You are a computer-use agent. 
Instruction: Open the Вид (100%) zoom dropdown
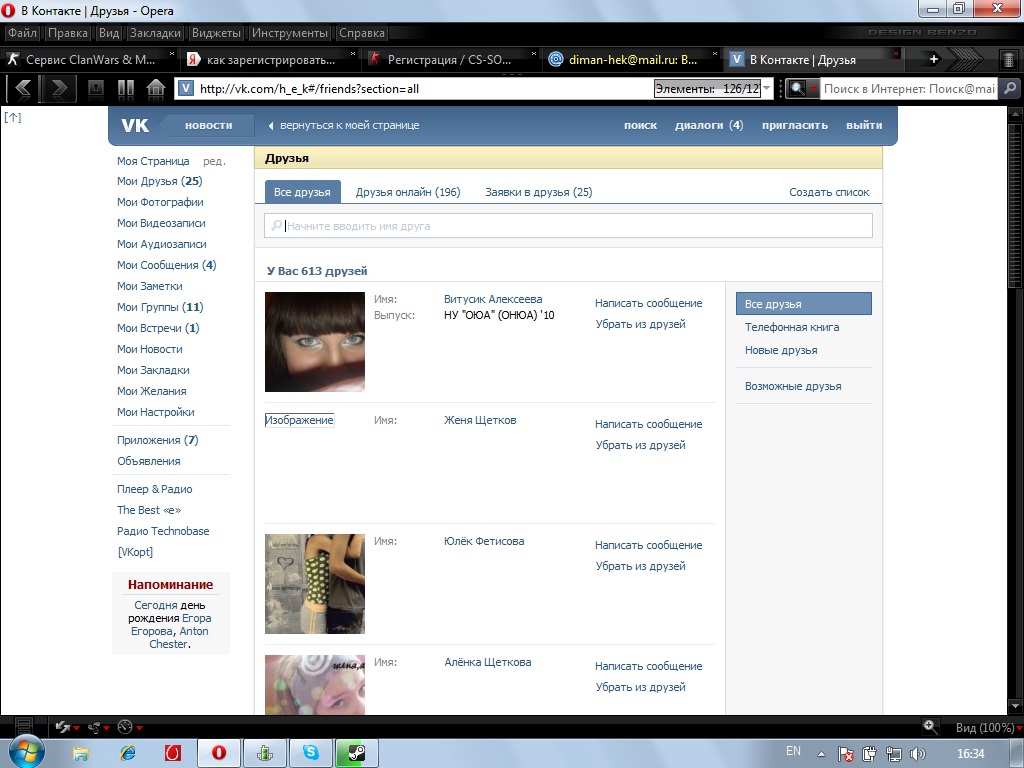tap(987, 727)
